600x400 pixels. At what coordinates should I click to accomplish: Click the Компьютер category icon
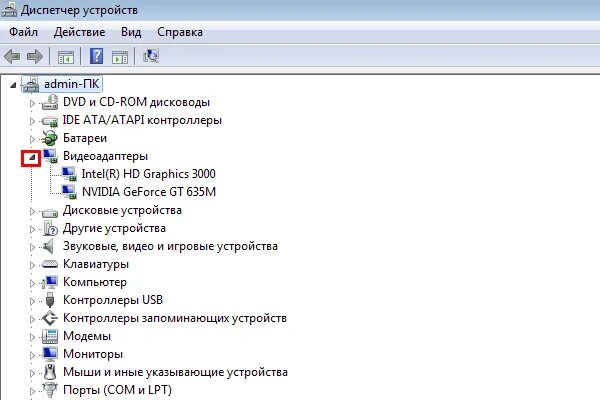pyautogui.click(x=50, y=282)
